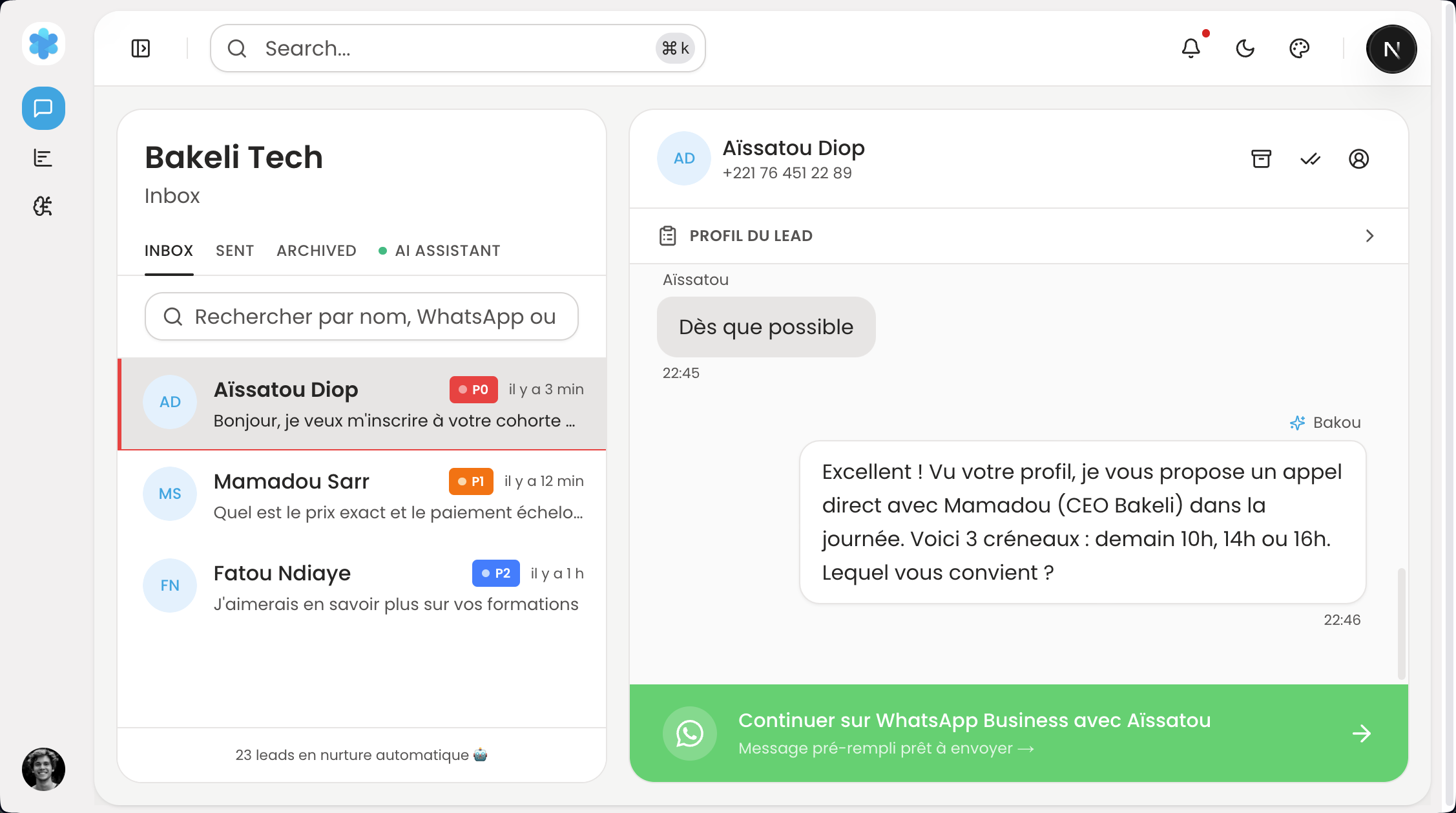
Task: Click the P2 priority badge
Action: (495, 573)
